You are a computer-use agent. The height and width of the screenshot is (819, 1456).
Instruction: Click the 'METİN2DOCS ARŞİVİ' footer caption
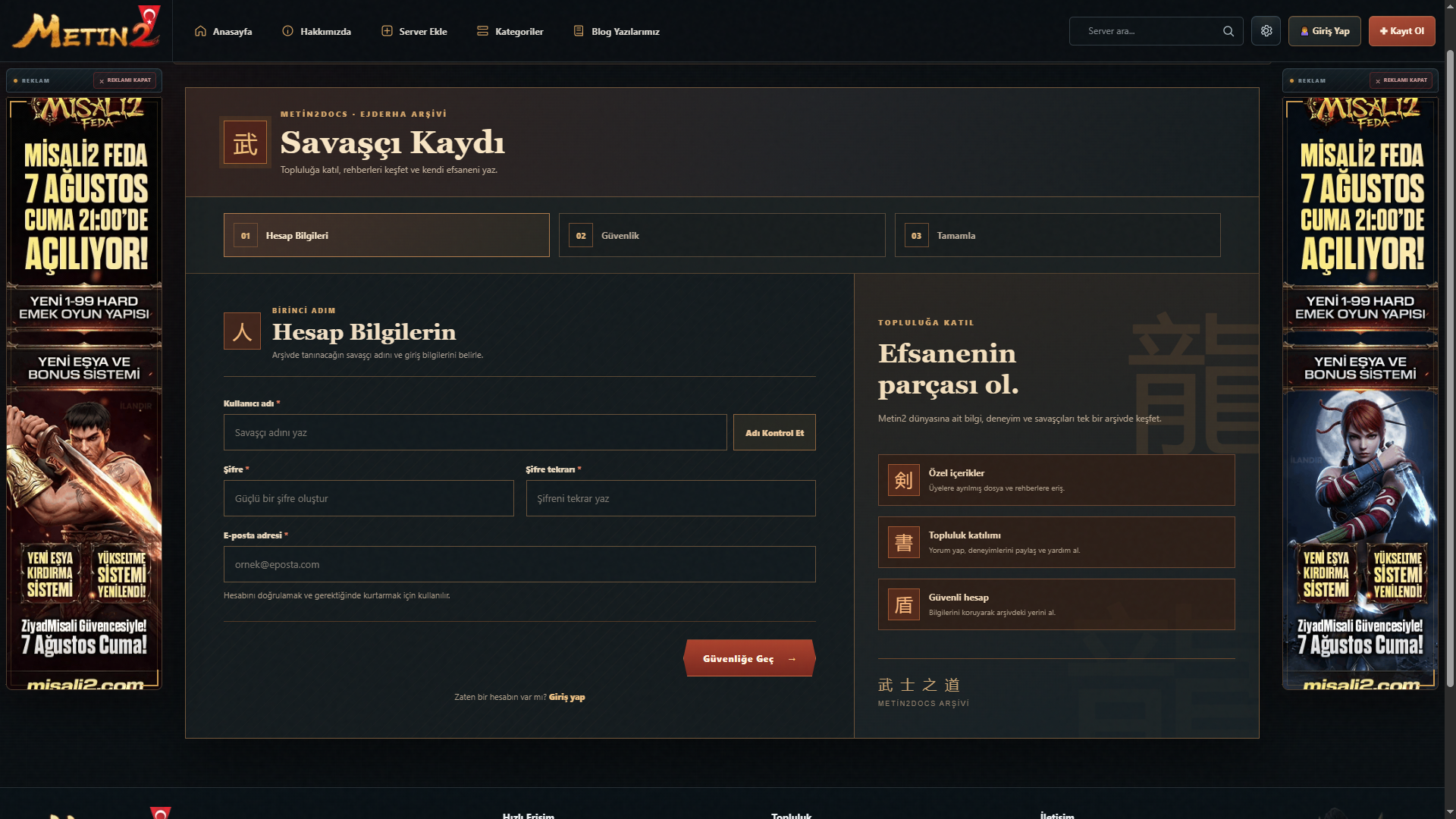924,703
